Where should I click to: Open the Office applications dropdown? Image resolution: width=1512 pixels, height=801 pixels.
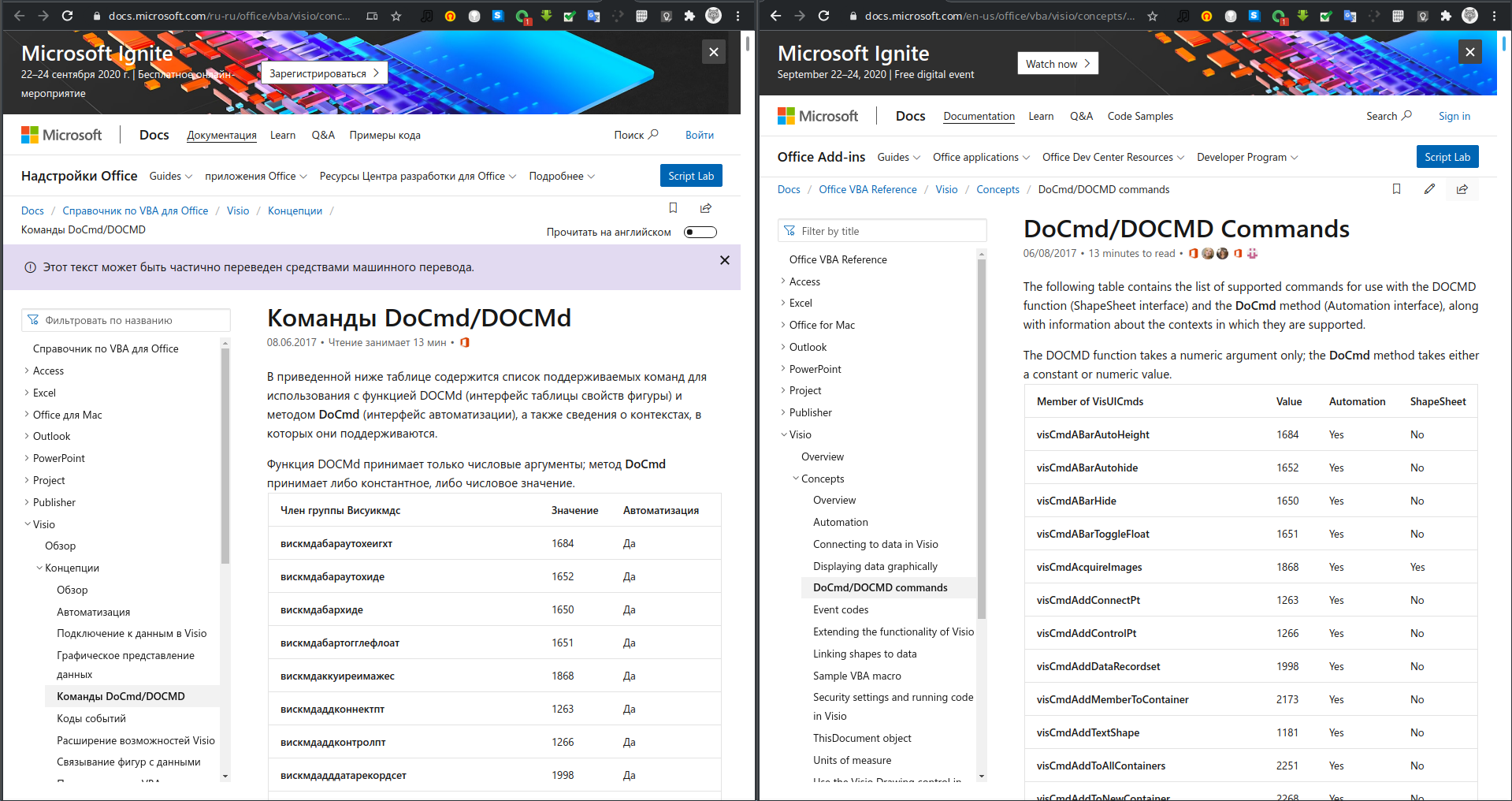(x=981, y=157)
